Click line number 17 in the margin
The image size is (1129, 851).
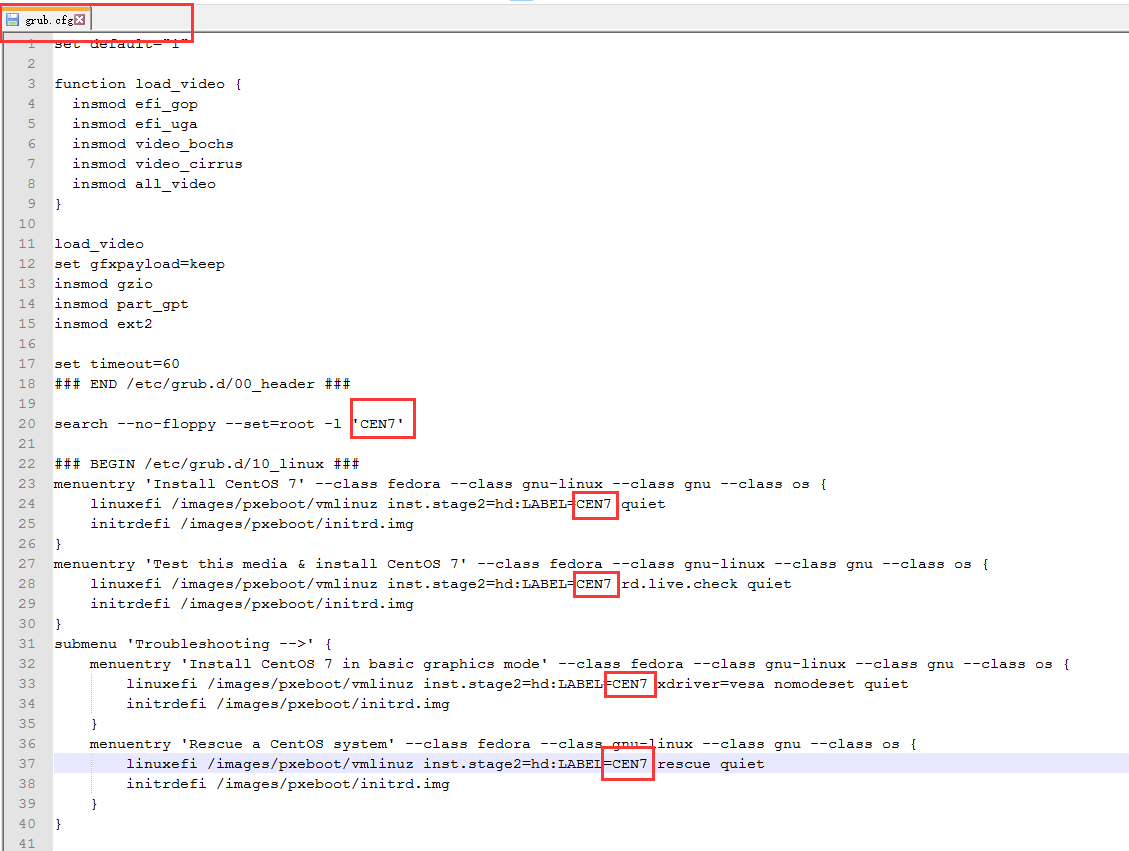[x=27, y=364]
